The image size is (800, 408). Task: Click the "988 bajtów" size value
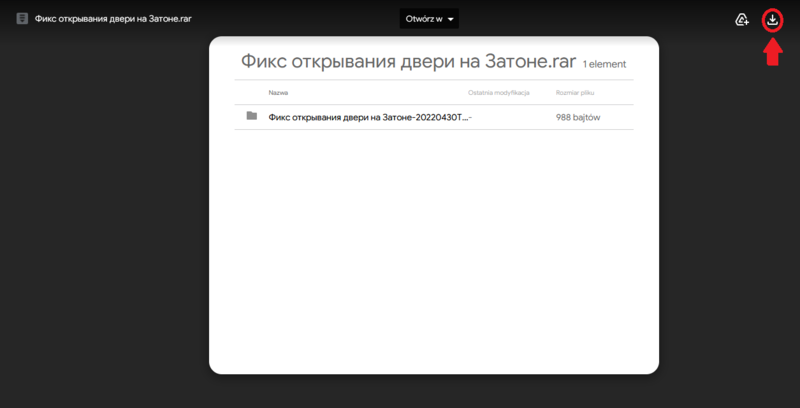[x=578, y=117]
